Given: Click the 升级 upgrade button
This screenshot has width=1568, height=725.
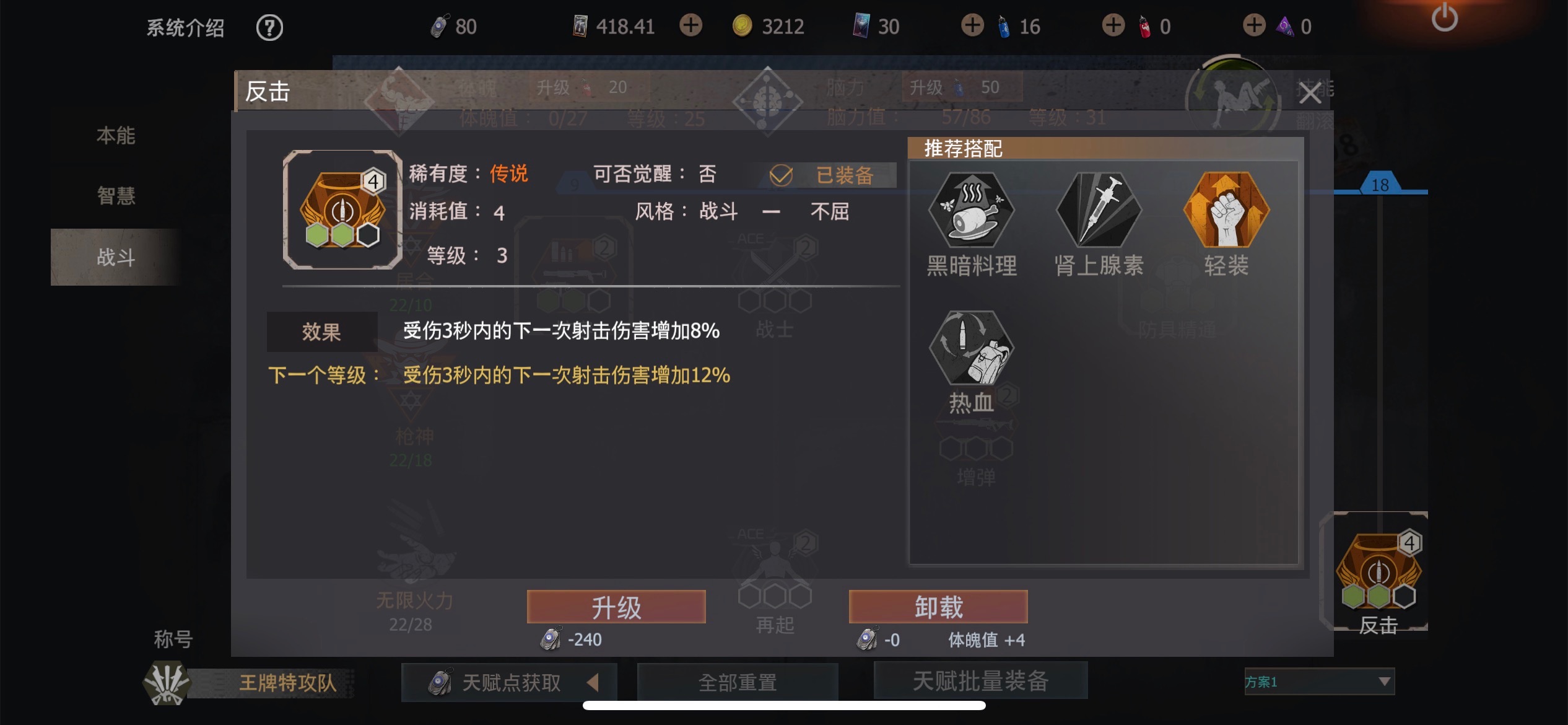Looking at the screenshot, I should (616, 607).
